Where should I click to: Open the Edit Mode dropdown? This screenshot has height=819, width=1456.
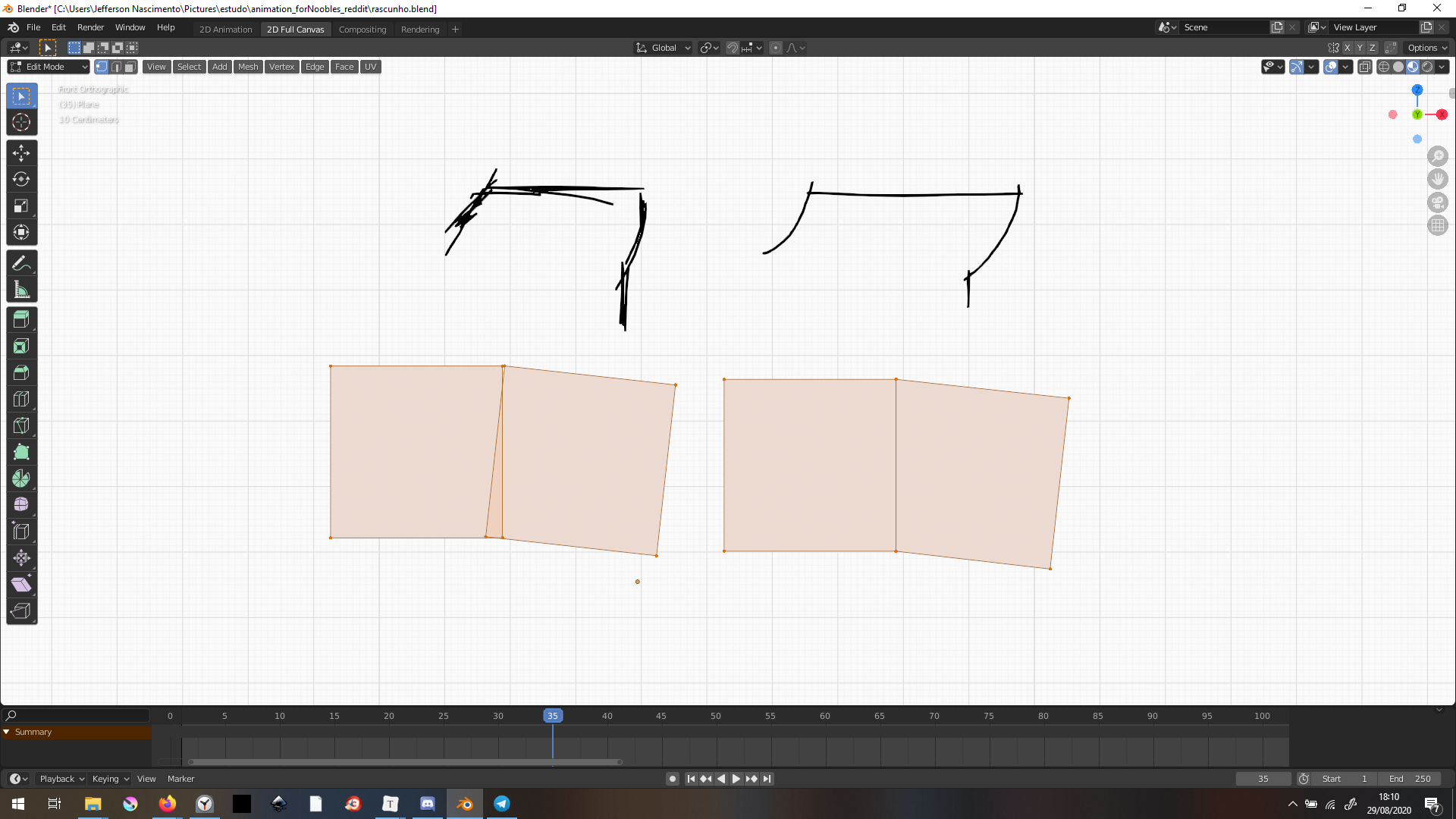[49, 67]
